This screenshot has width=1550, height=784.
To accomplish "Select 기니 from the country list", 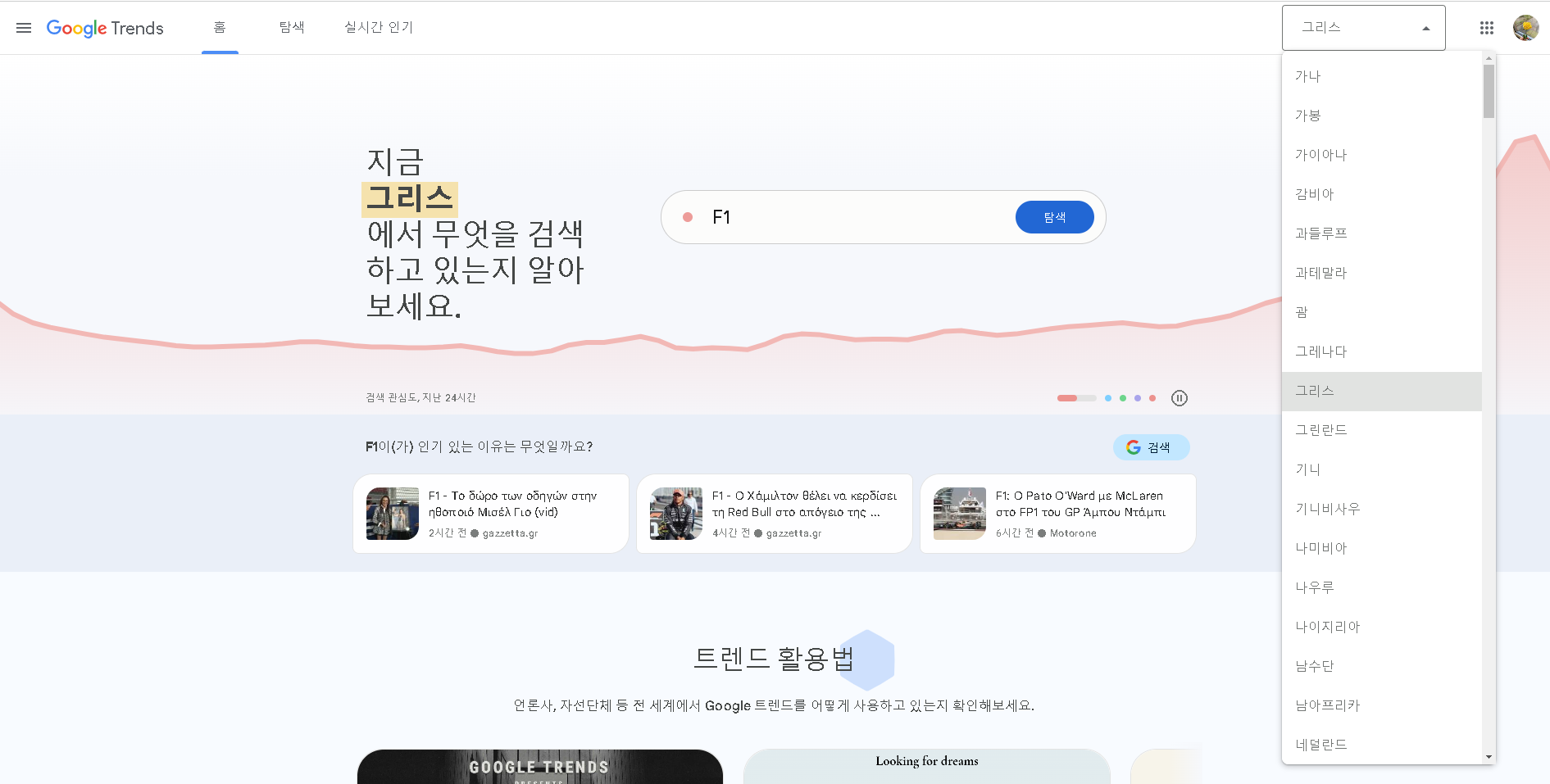I will [x=1382, y=469].
